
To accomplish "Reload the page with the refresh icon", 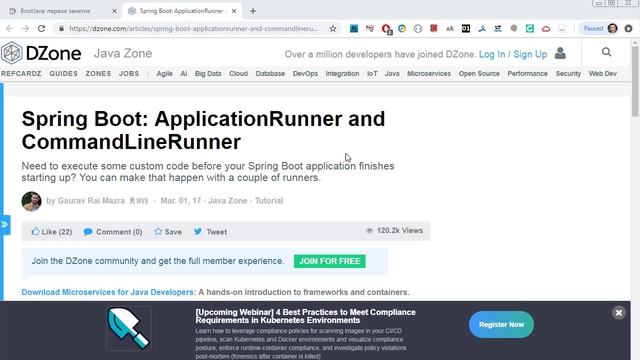I will click(41, 29).
